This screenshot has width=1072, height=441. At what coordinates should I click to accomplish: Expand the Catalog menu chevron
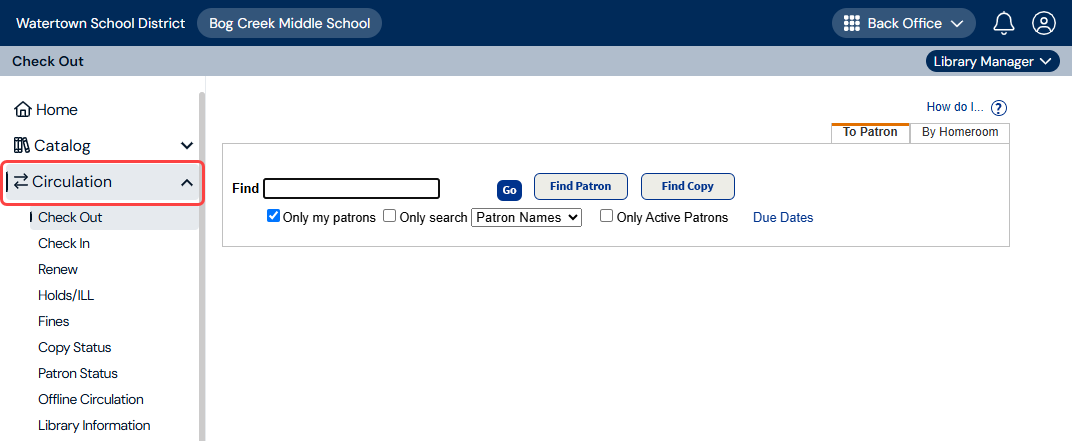(187, 146)
